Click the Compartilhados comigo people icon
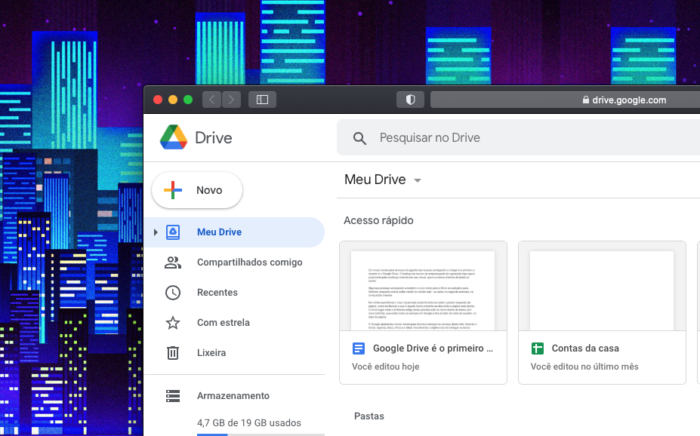Screen dimensions: 700x436 click(x=173, y=262)
